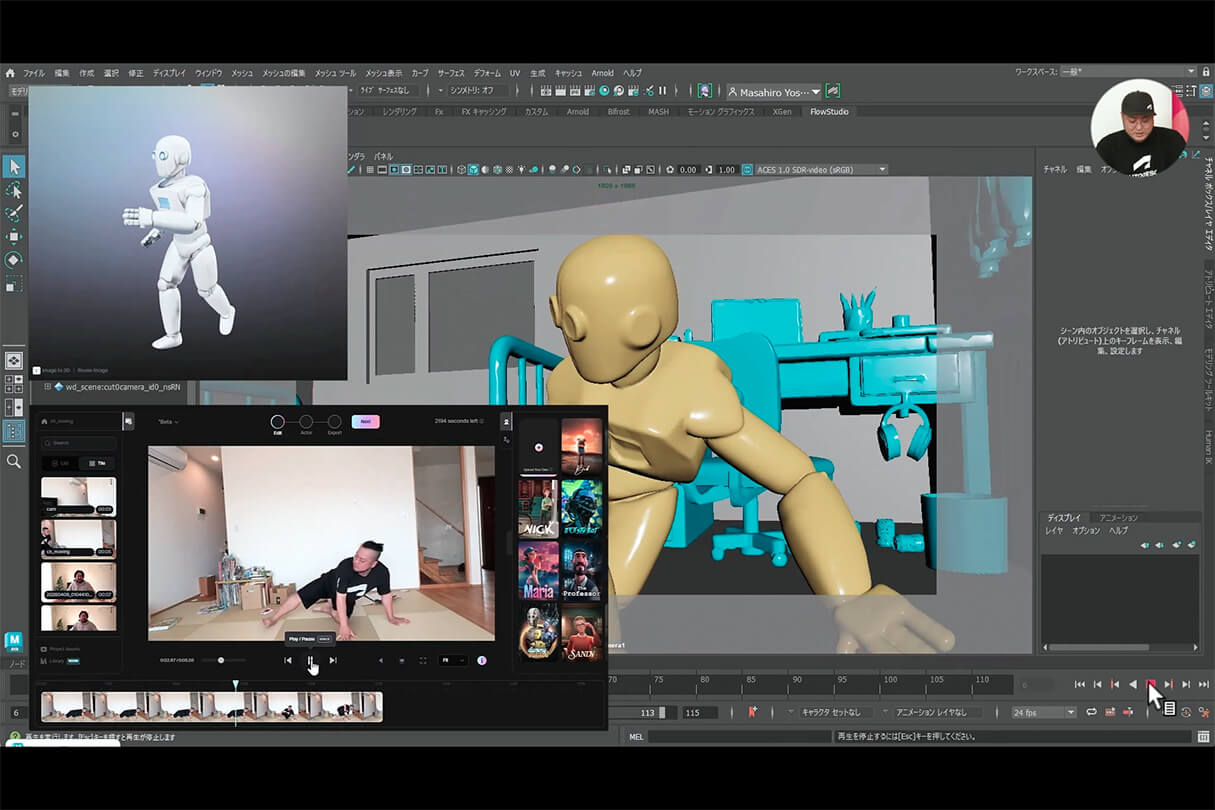The image size is (1215, 810).
Task: Open the workspace selector dropdown
Action: coord(1128,72)
